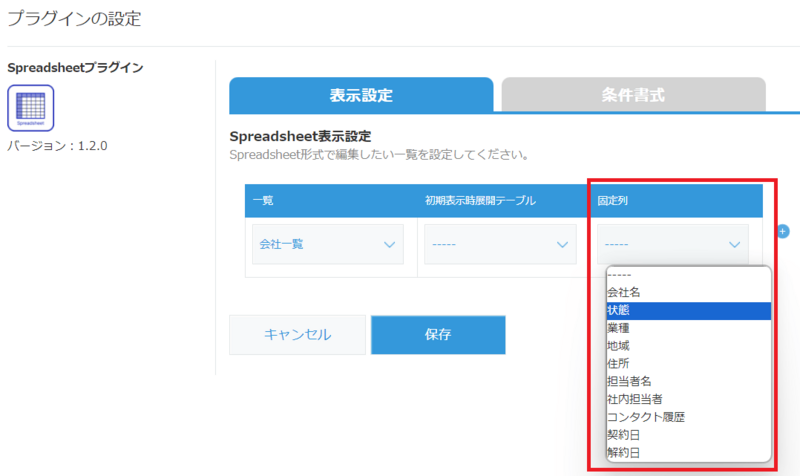Image resolution: width=800 pixels, height=476 pixels.
Task: Select 担当者名 from the list
Action: click(x=688, y=381)
